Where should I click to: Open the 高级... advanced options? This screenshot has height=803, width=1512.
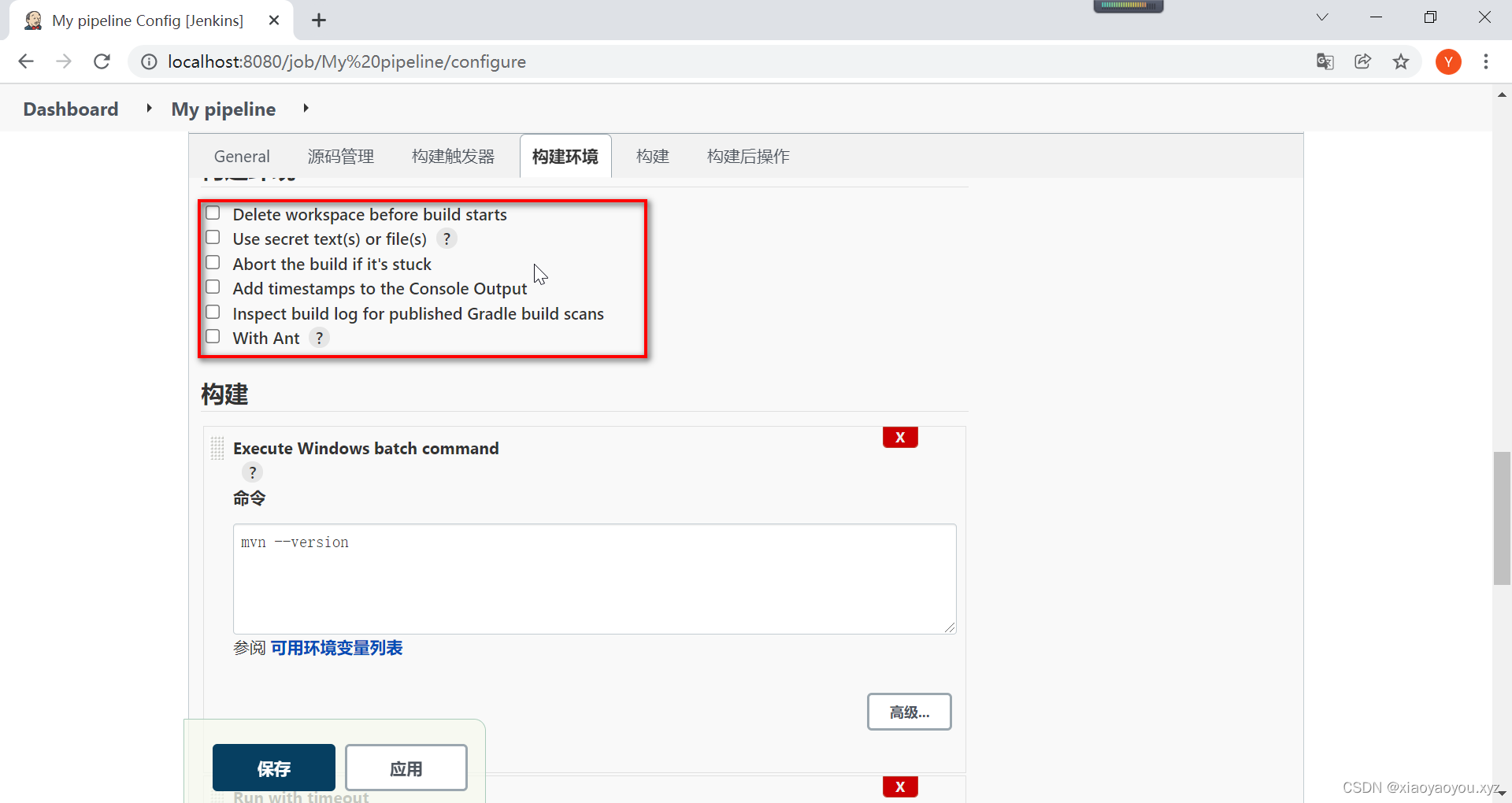click(x=910, y=712)
